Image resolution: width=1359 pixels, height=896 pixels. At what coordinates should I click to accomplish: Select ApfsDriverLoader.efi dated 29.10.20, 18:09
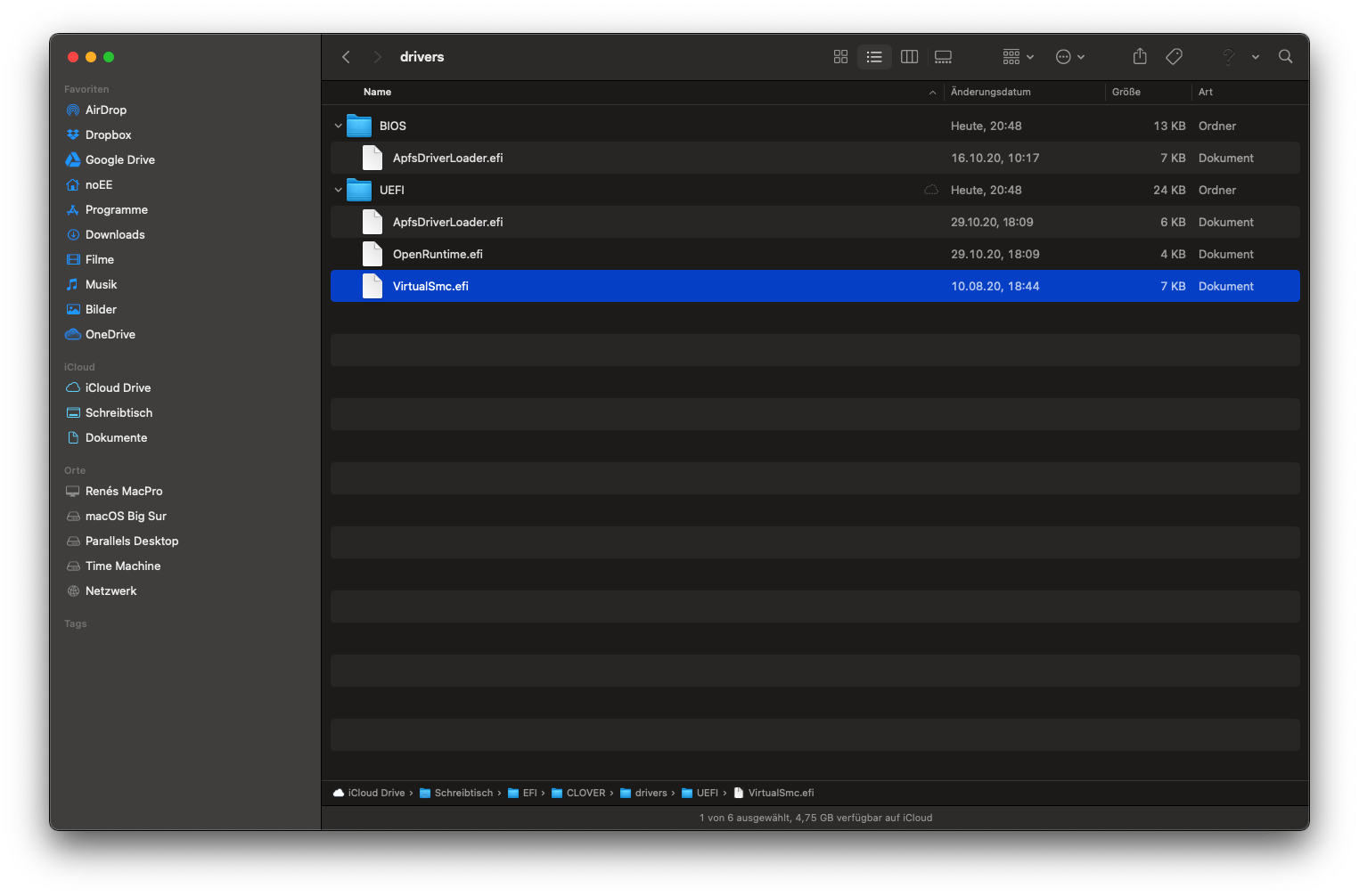815,222
